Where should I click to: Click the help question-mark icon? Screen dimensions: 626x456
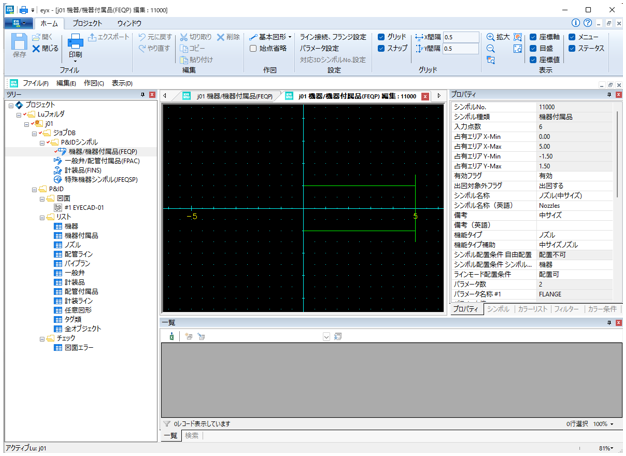[x=588, y=23]
